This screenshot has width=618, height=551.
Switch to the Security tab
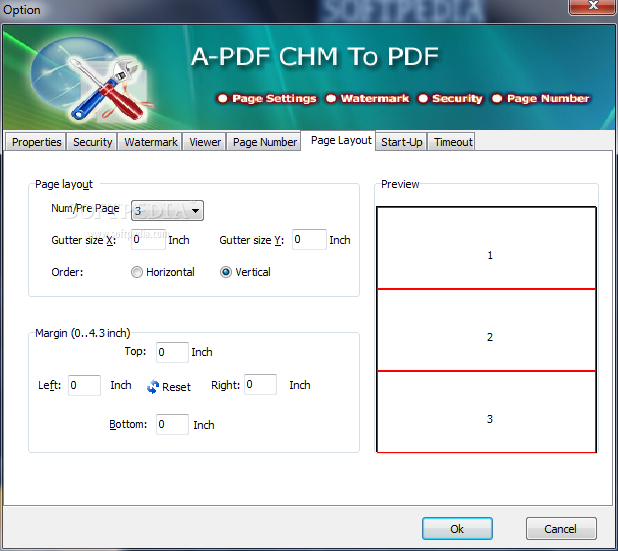coord(93,142)
